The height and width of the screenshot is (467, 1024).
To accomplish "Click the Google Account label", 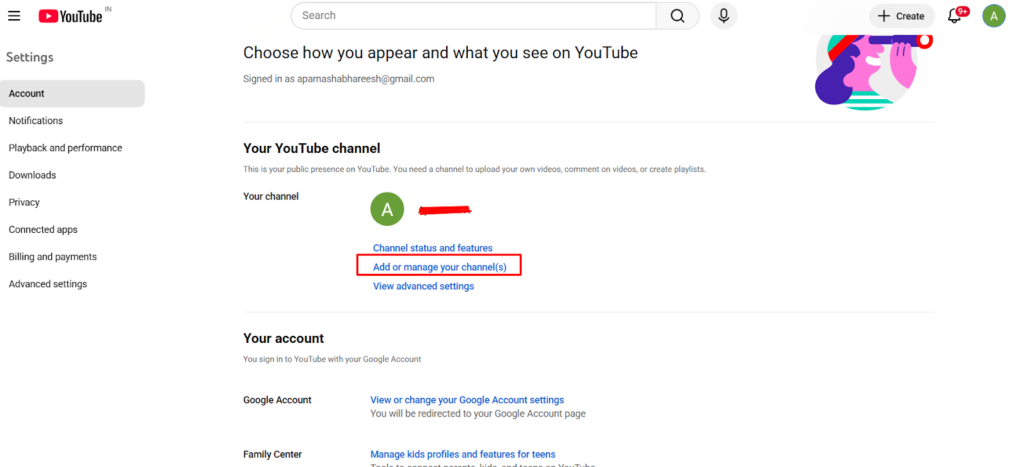I will click(x=277, y=400).
